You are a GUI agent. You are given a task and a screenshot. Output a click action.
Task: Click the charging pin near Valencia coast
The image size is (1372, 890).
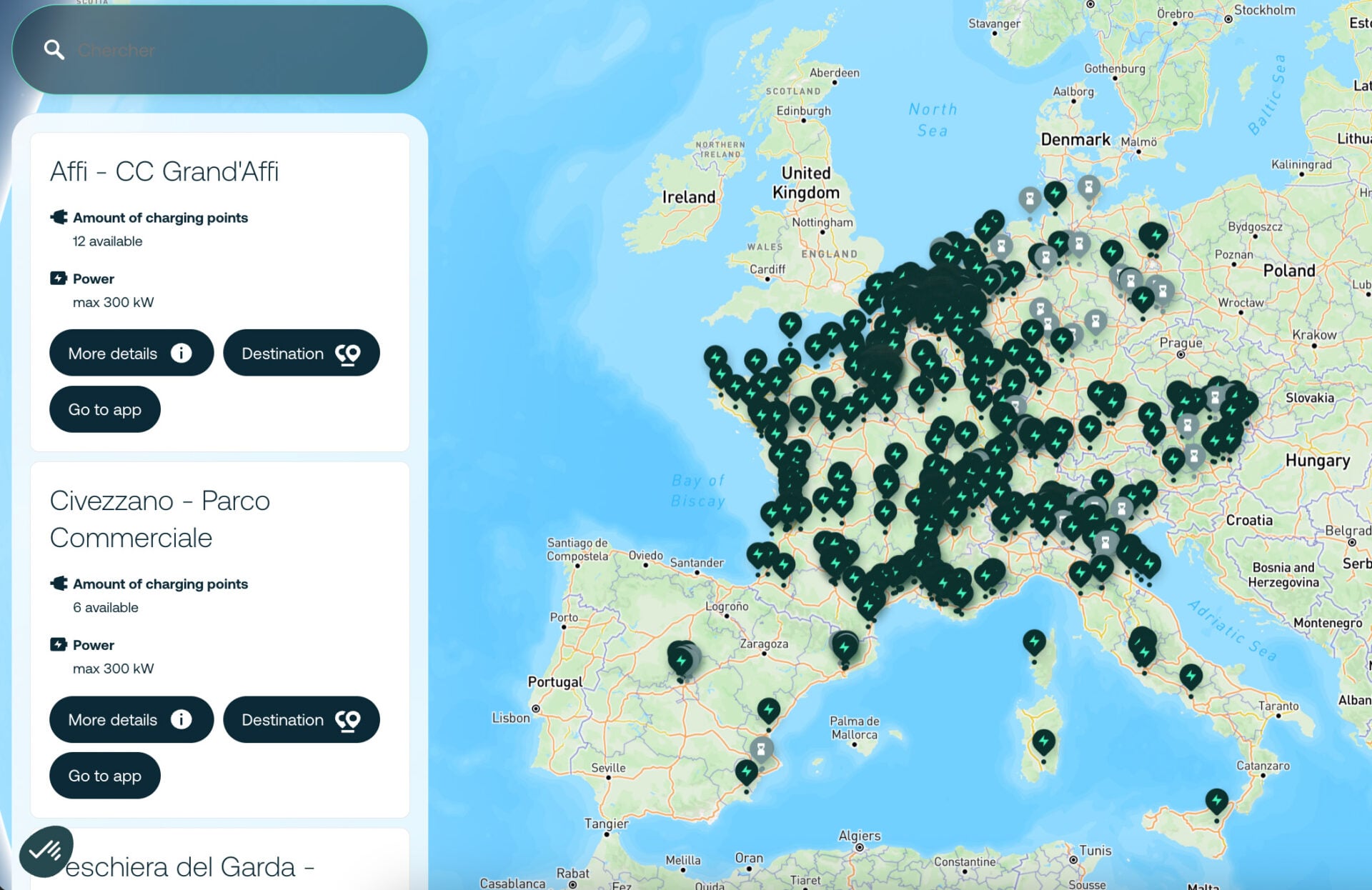(x=768, y=709)
